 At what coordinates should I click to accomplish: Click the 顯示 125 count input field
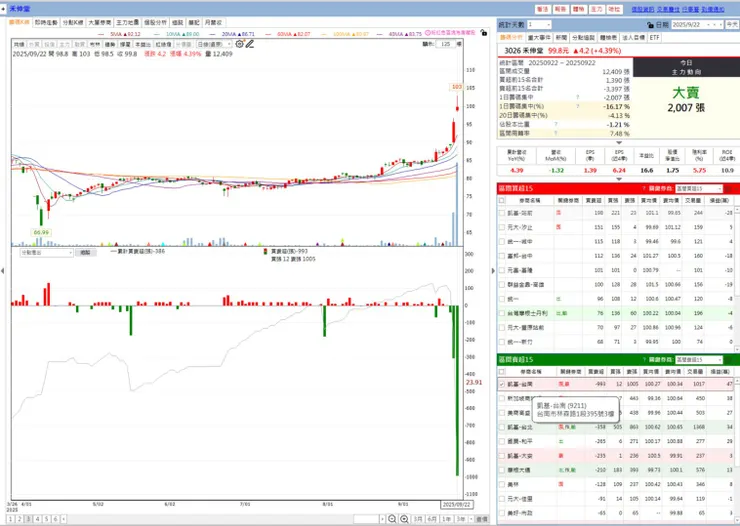pos(446,44)
